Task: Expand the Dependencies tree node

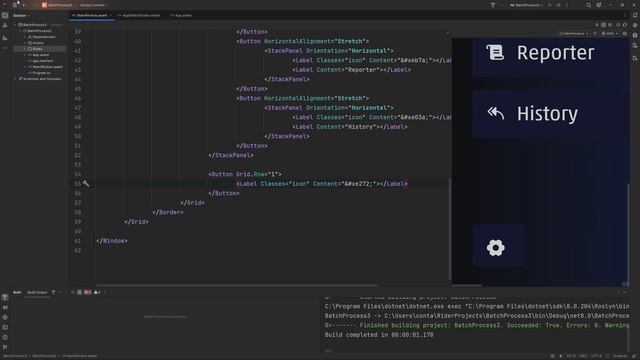Action: [x=25, y=37]
